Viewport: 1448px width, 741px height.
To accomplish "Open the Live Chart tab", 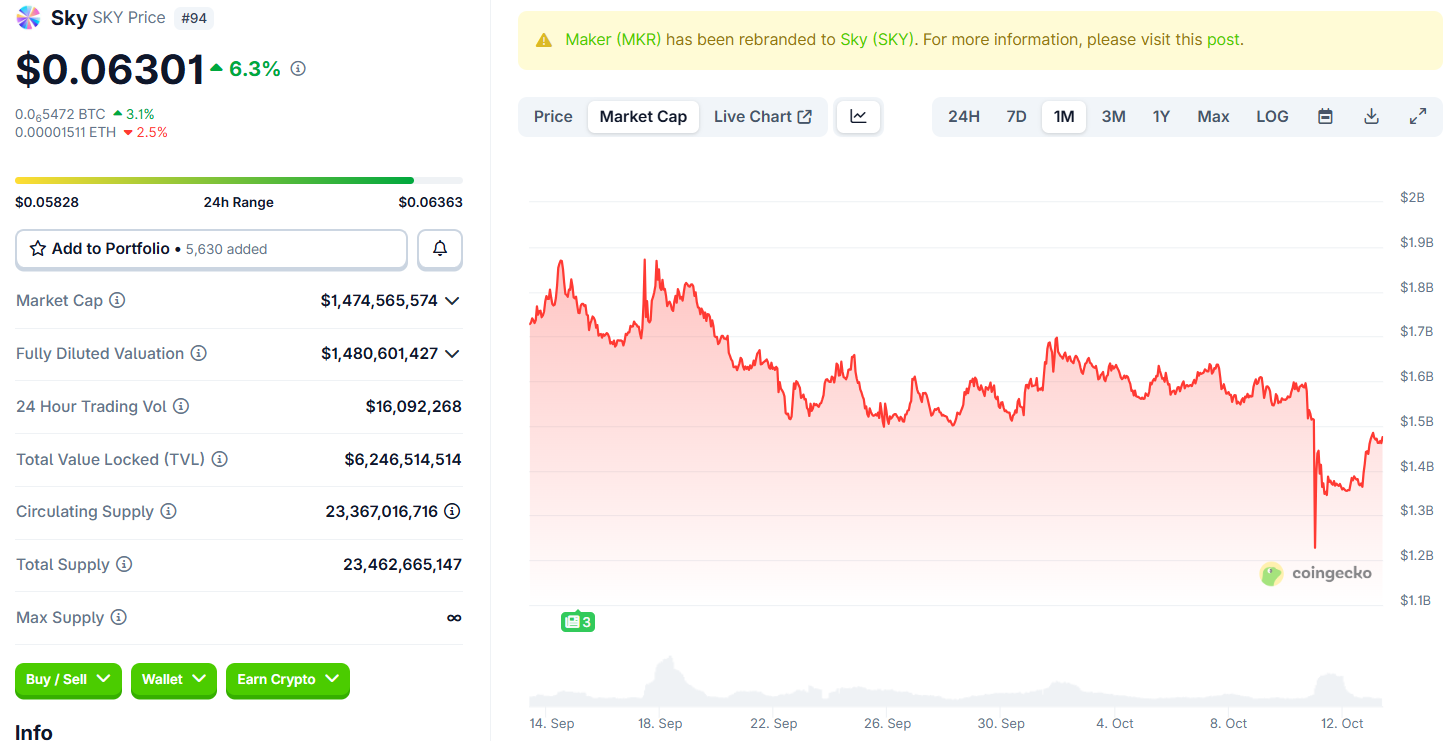I will click(763, 116).
